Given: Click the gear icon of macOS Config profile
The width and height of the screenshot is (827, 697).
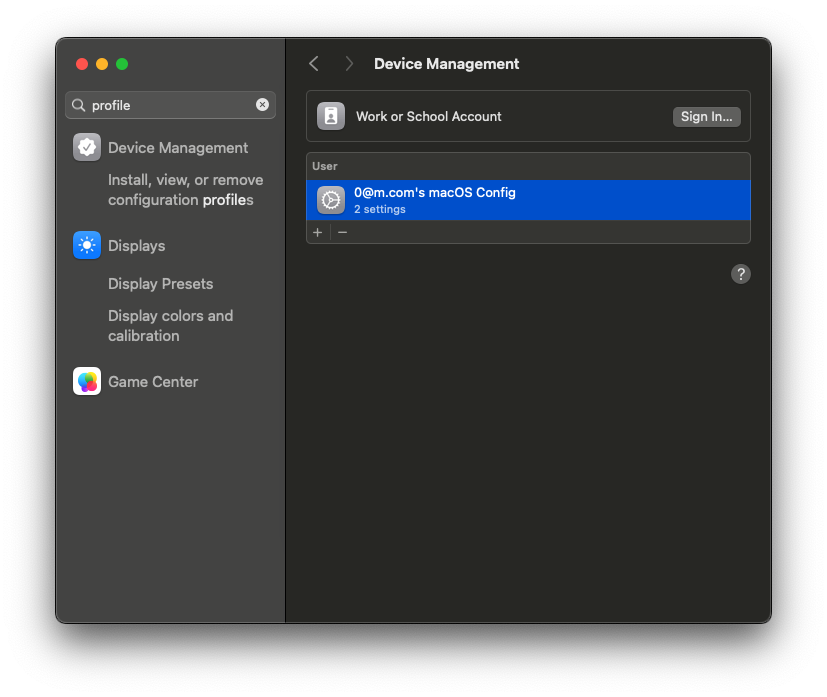Looking at the screenshot, I should (331, 200).
